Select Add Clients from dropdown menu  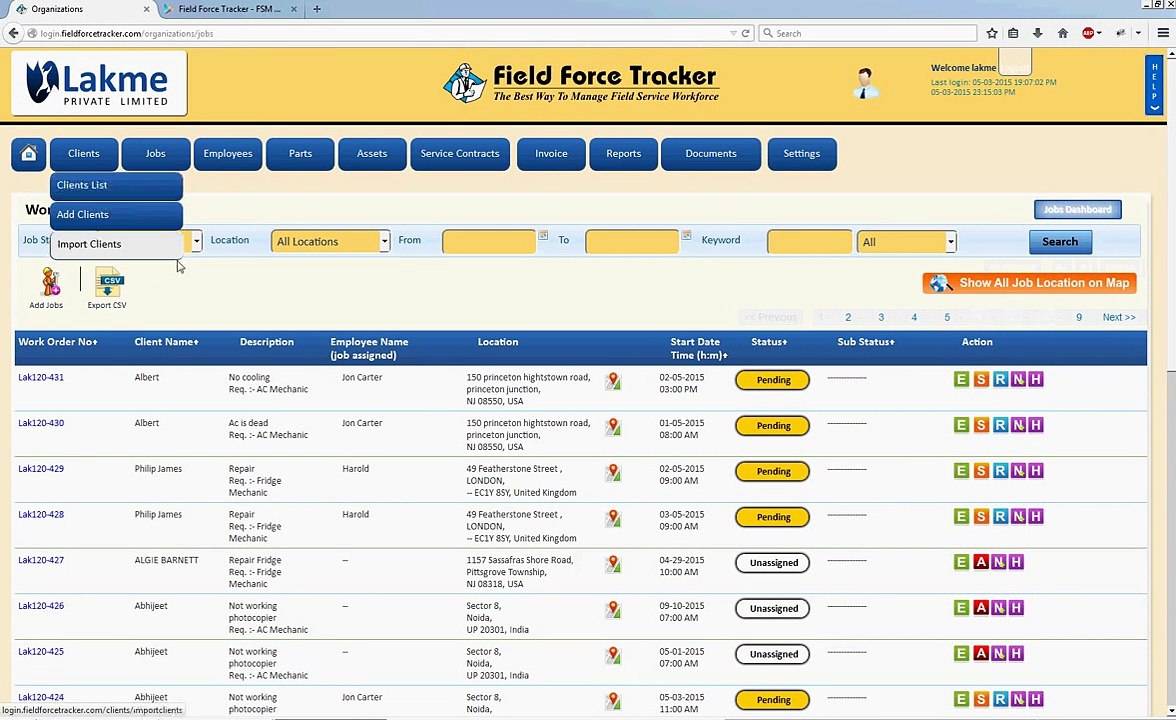(116, 214)
